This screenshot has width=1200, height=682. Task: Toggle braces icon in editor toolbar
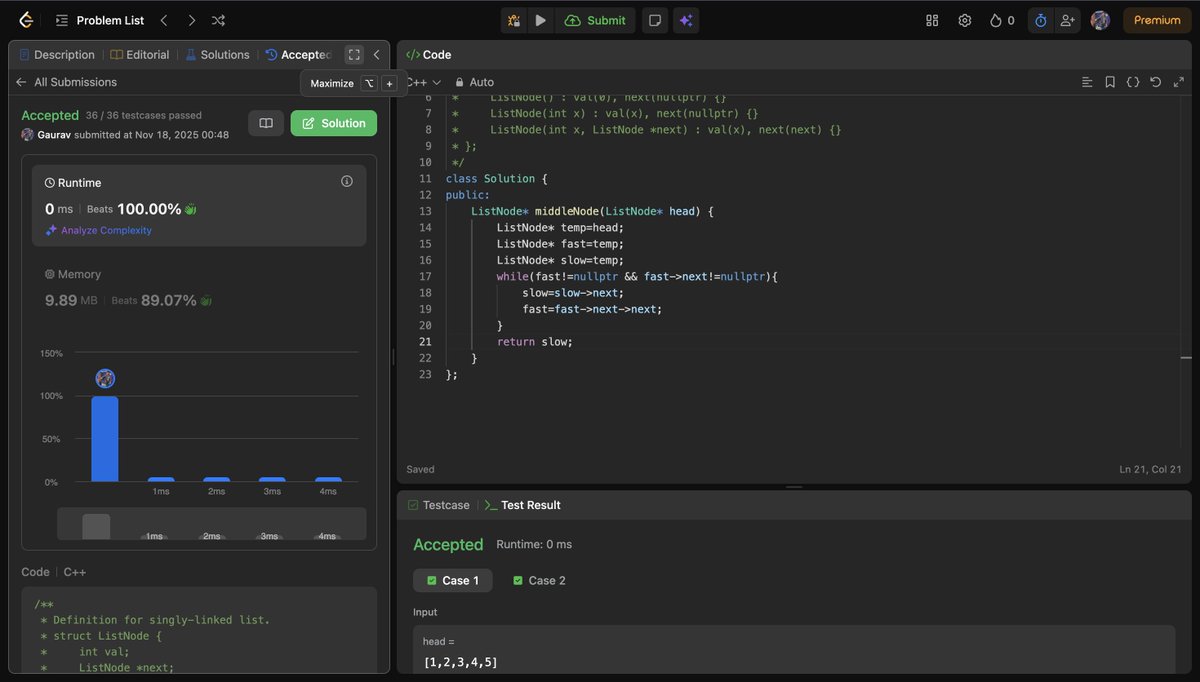1133,82
